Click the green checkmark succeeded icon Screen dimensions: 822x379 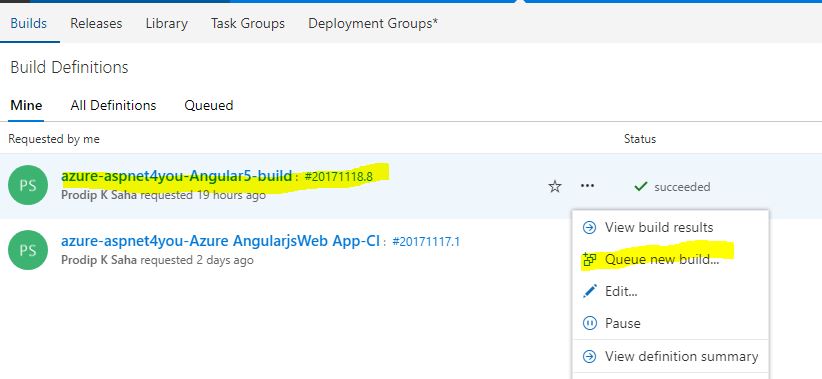click(641, 186)
